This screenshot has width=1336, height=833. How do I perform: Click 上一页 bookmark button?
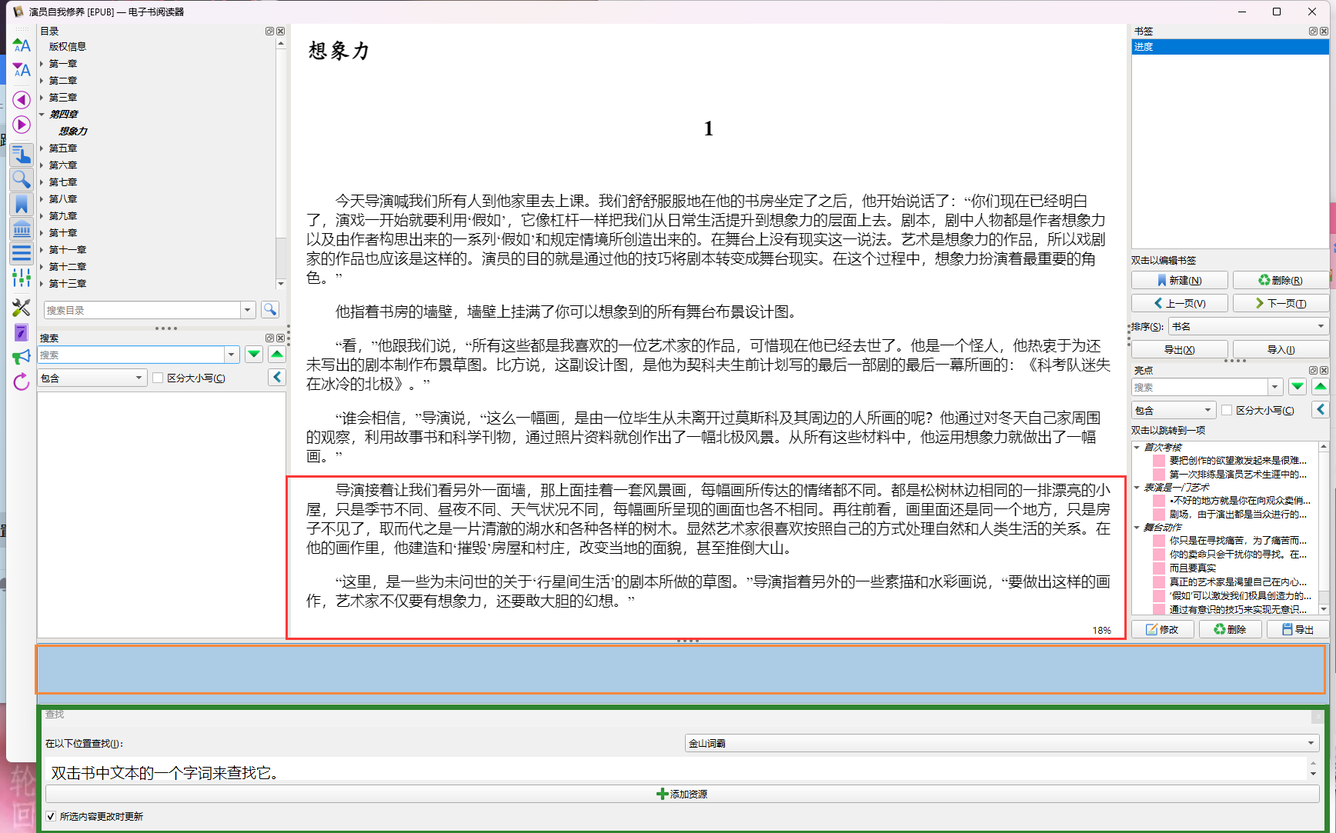pyautogui.click(x=1180, y=303)
